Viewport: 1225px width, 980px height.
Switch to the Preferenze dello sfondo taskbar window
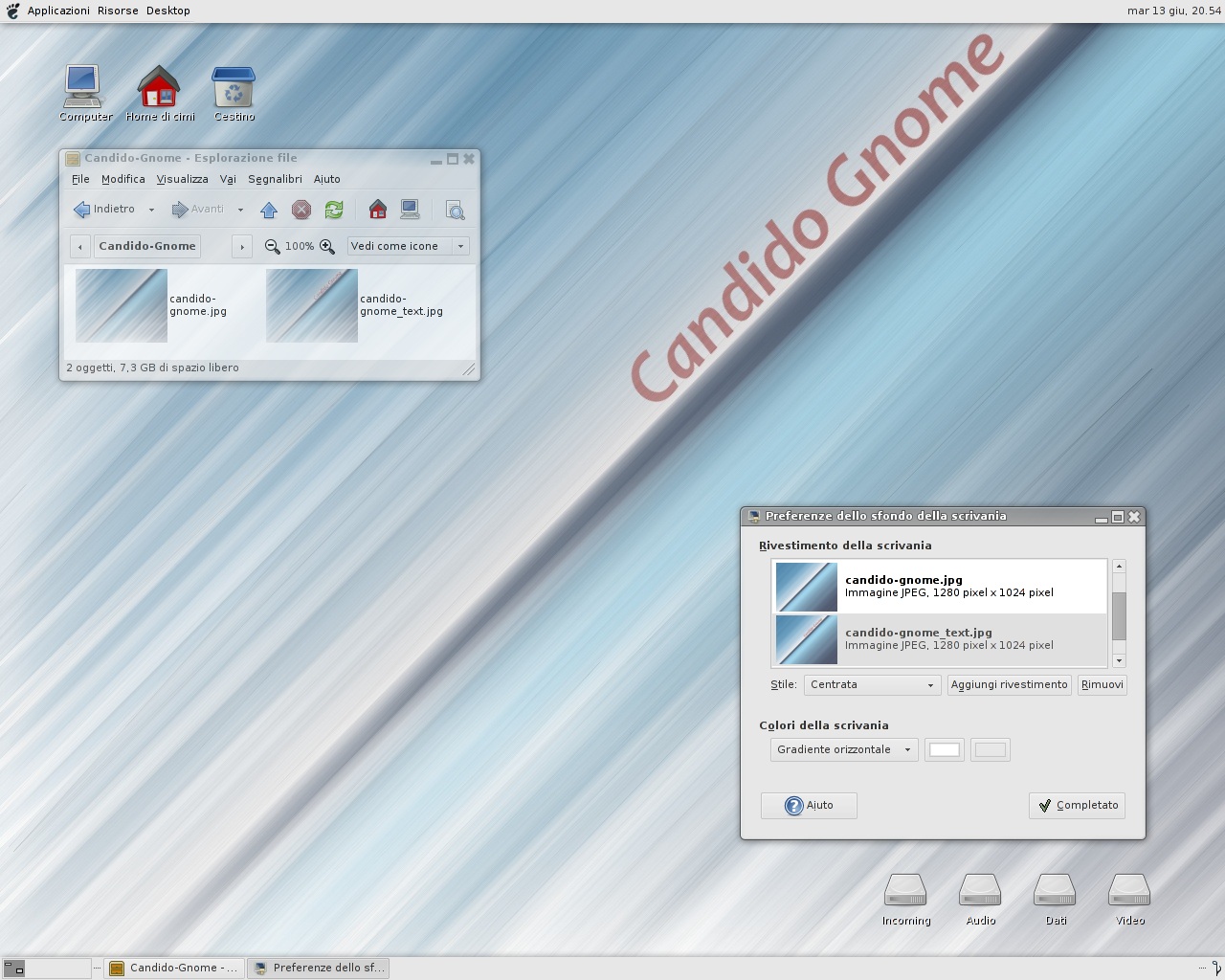[x=319, y=968]
